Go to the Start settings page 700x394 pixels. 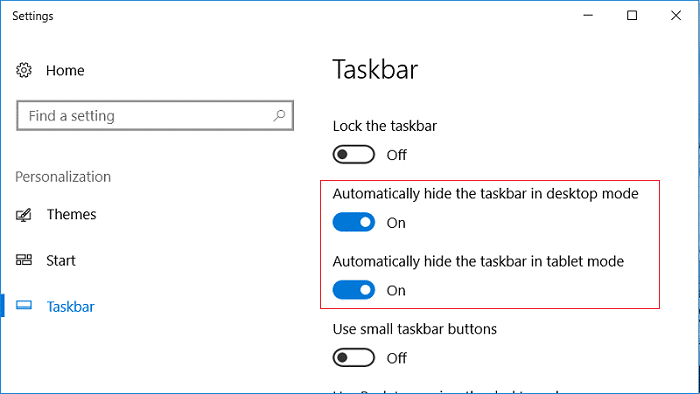click(61, 261)
